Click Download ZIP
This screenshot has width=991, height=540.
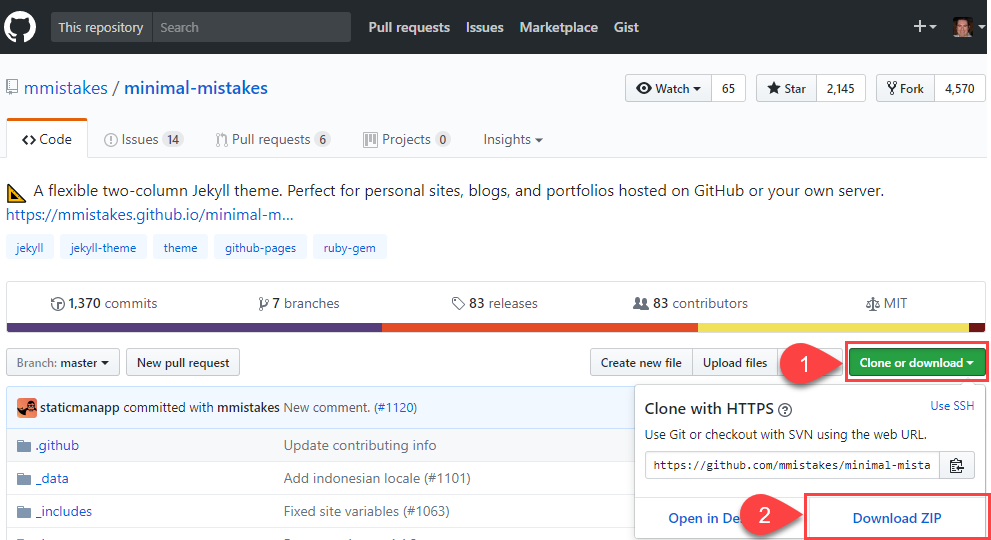tap(896, 518)
